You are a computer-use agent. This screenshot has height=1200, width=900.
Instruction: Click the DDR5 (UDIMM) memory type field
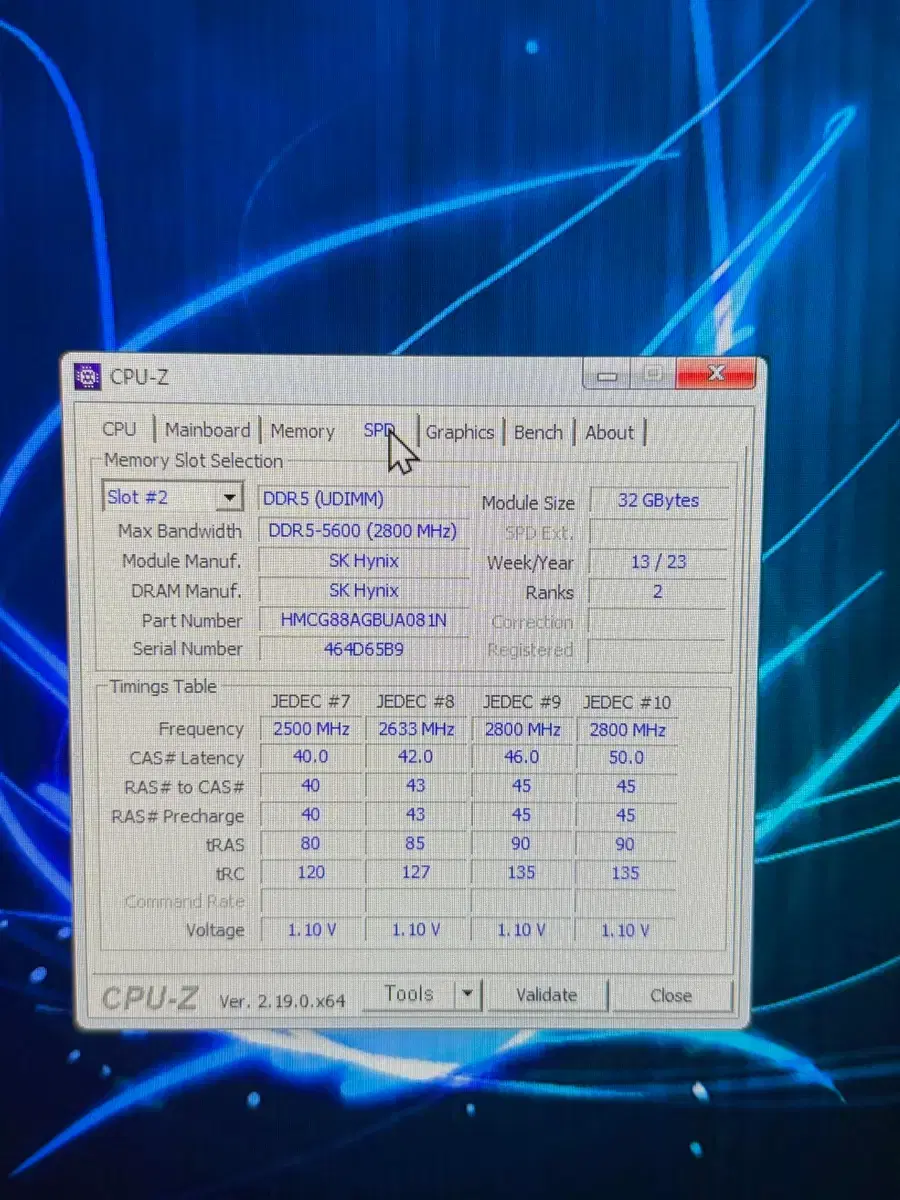(363, 499)
